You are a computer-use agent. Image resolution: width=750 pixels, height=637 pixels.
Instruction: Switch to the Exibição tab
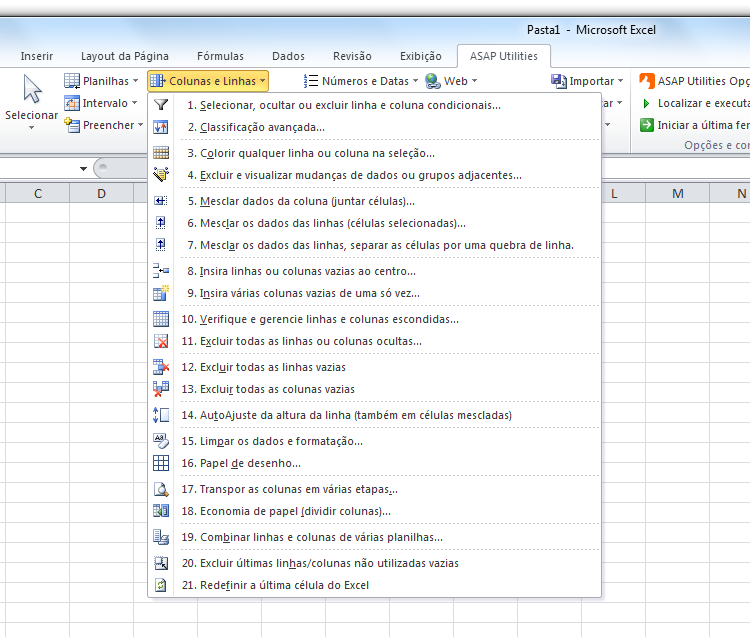421,56
